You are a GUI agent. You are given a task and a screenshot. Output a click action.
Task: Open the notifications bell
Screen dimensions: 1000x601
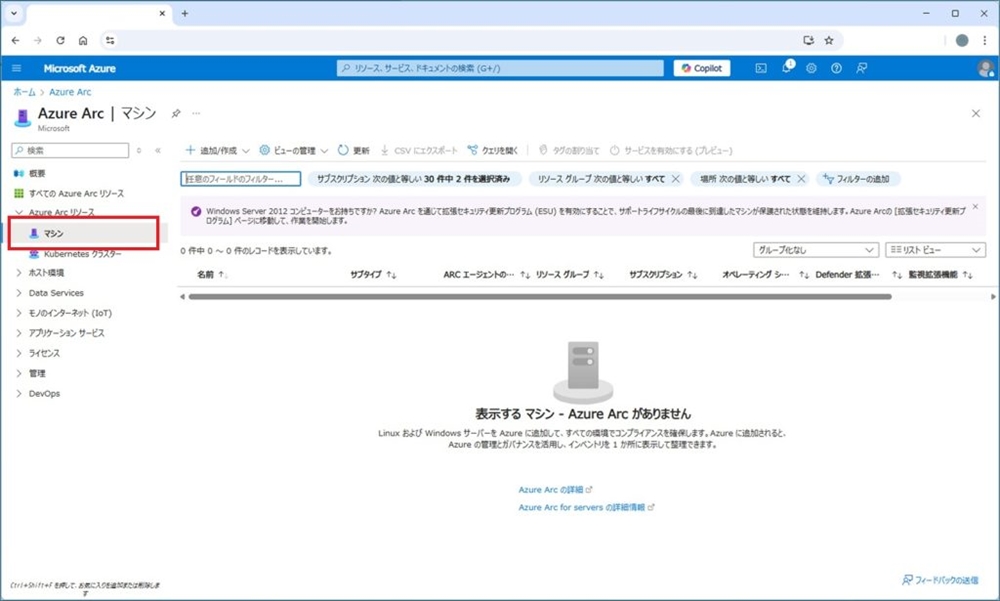coord(786,68)
